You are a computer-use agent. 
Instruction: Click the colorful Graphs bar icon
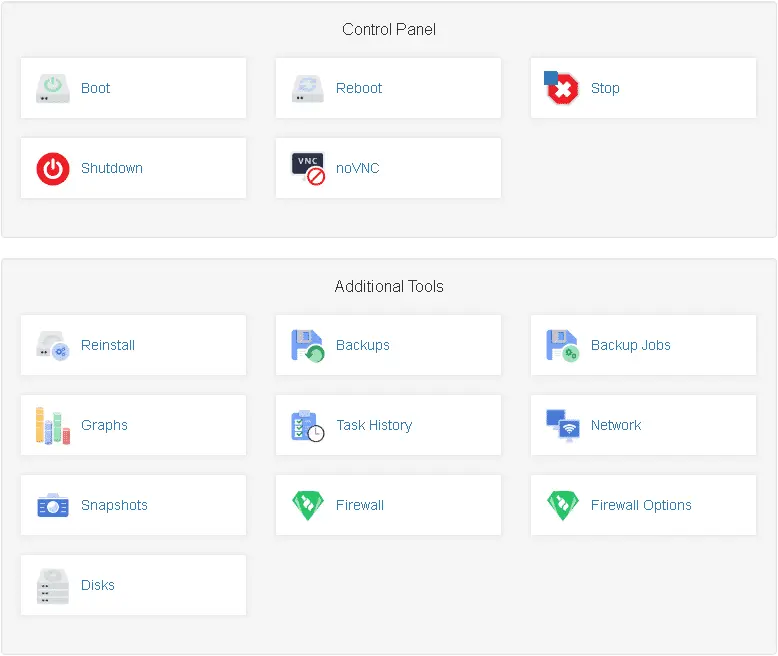point(53,426)
